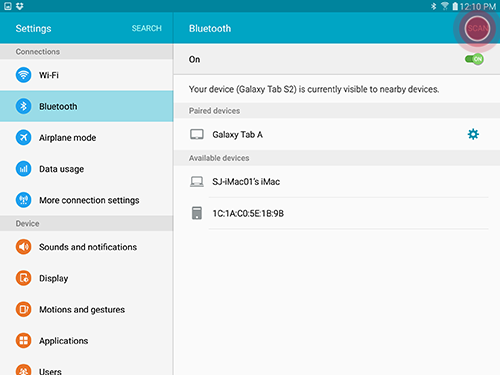500x375 pixels.
Task: Open the Applications settings row
Action: point(87,341)
